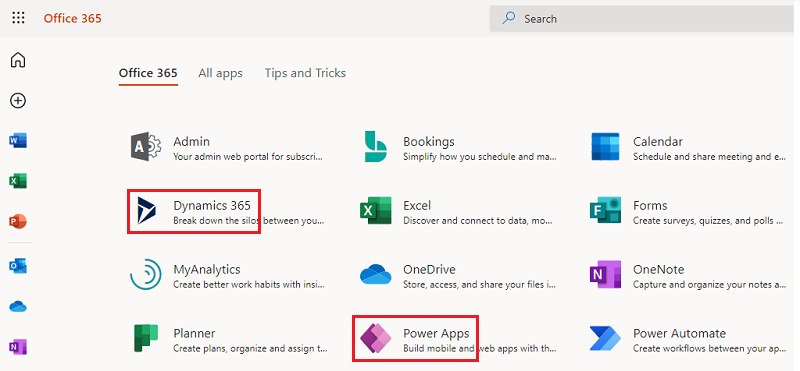
Task: Launch Excel from the sidebar icon
Action: pos(18,181)
